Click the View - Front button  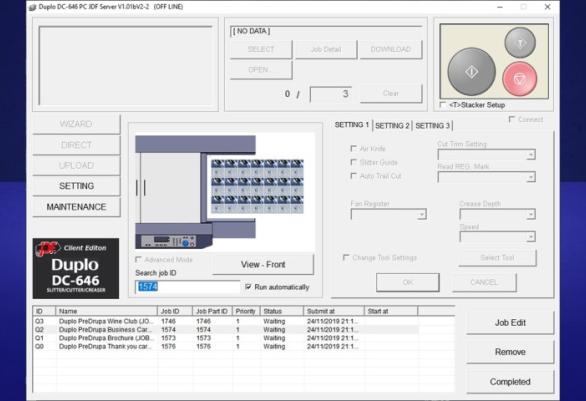263,264
